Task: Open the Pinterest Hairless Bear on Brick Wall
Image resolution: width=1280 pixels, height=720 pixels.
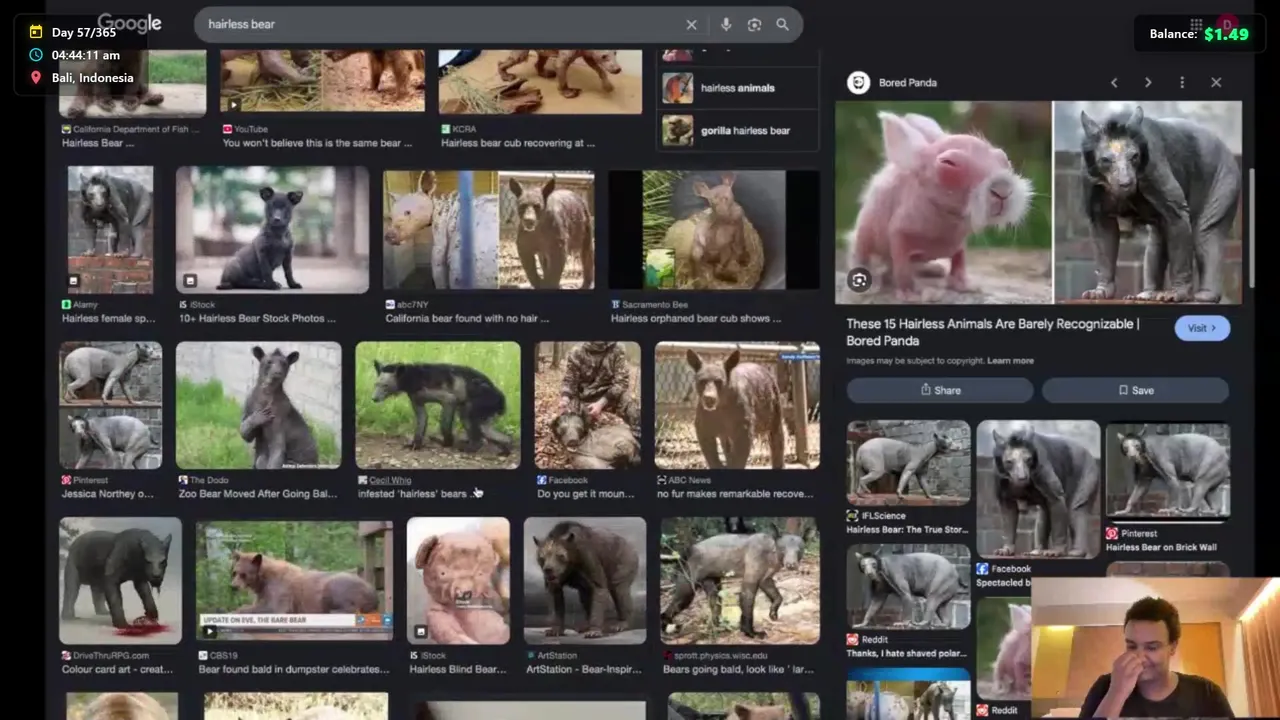Action: coord(1168,472)
